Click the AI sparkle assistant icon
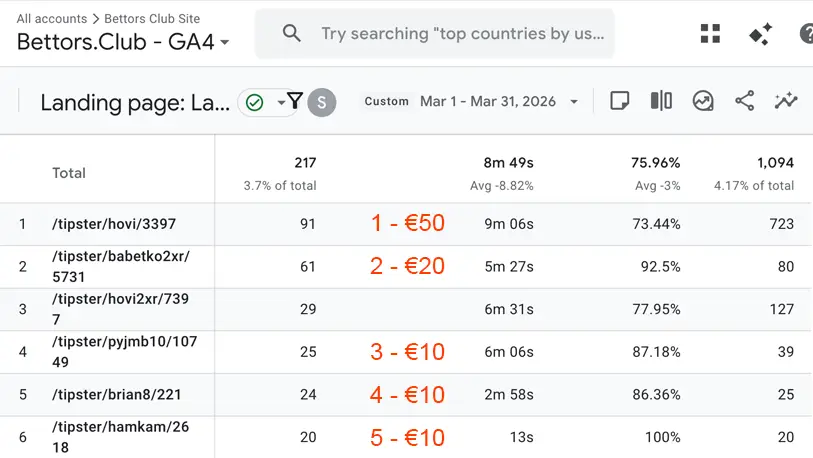Viewport: 813px width, 458px height. click(760, 34)
